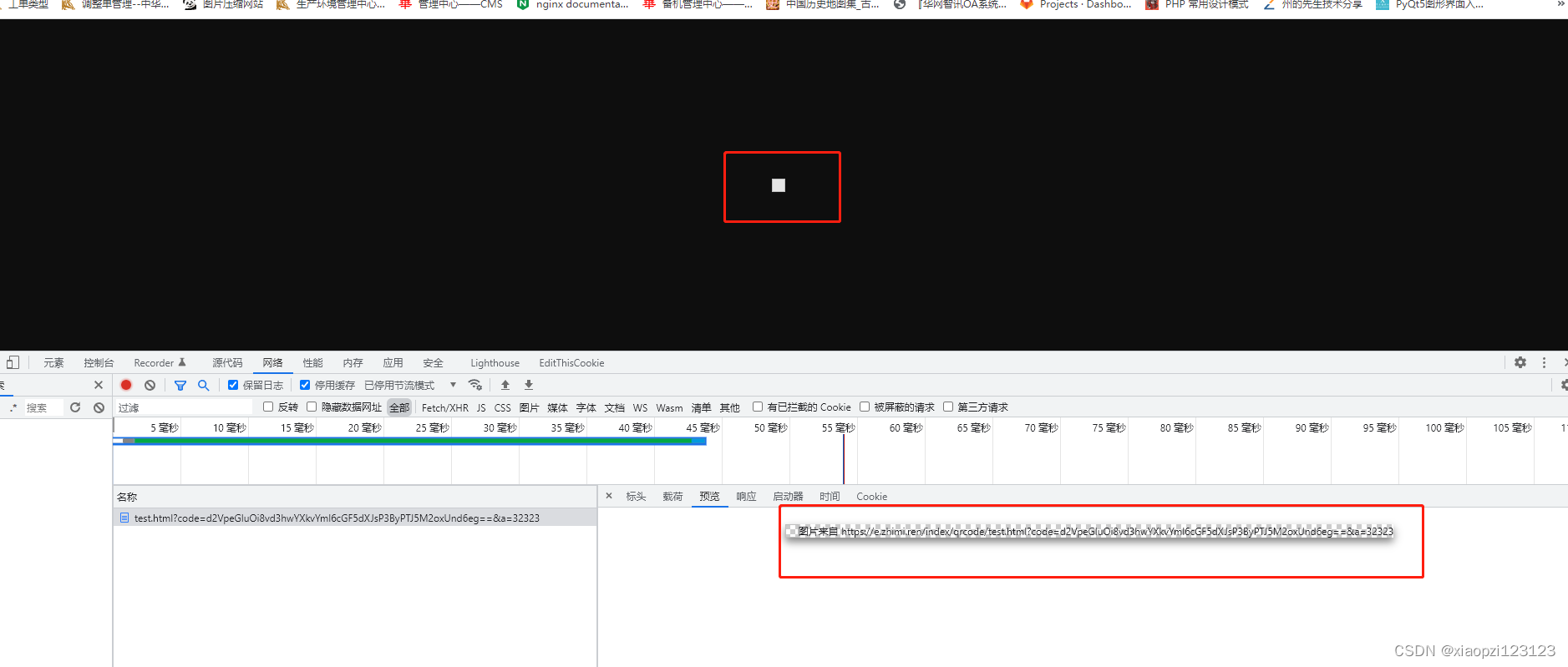Show the 响应 tab of the request
The height and width of the screenshot is (667, 1568).
pyautogui.click(x=746, y=496)
